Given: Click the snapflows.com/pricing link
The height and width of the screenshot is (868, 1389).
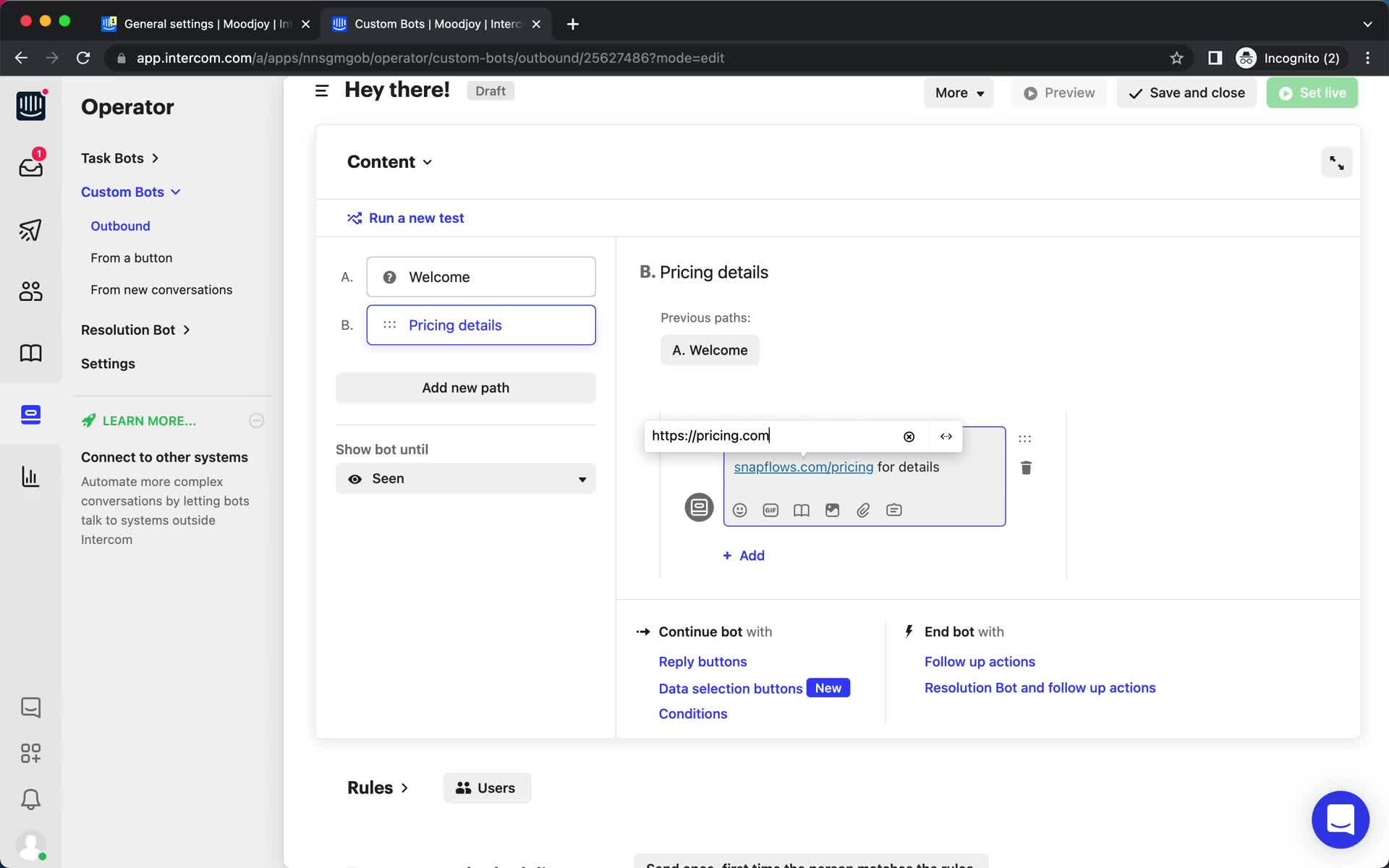Looking at the screenshot, I should 803,467.
